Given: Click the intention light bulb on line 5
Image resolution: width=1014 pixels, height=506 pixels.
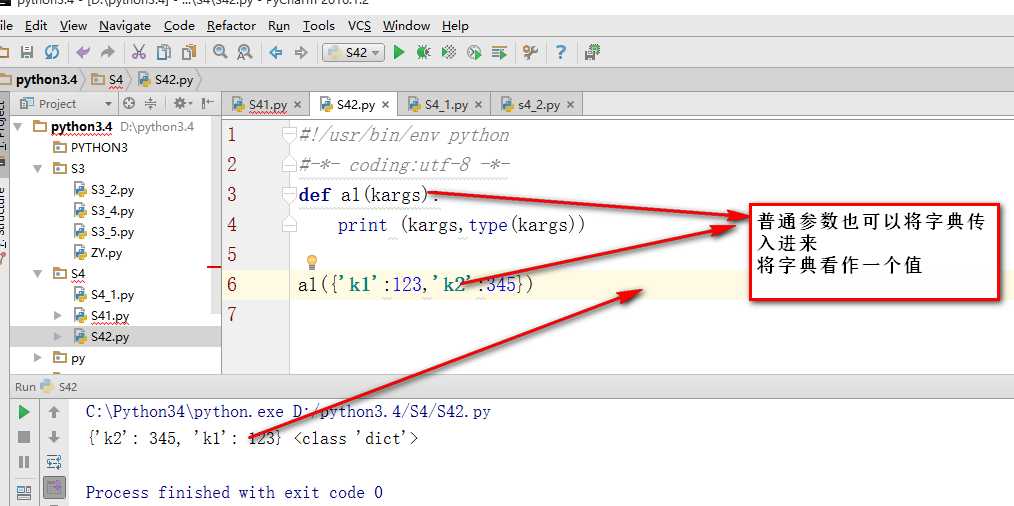Looking at the screenshot, I should [312, 262].
